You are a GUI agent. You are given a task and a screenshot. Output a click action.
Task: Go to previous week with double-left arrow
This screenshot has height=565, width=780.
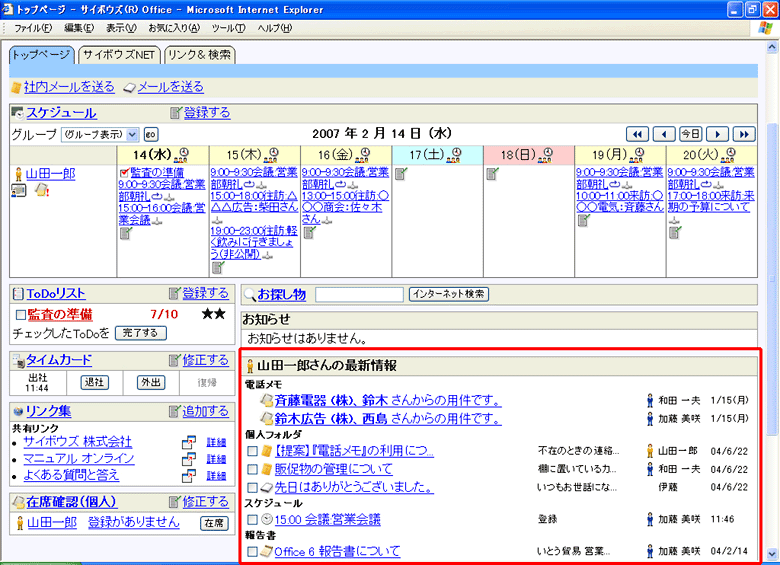637,134
